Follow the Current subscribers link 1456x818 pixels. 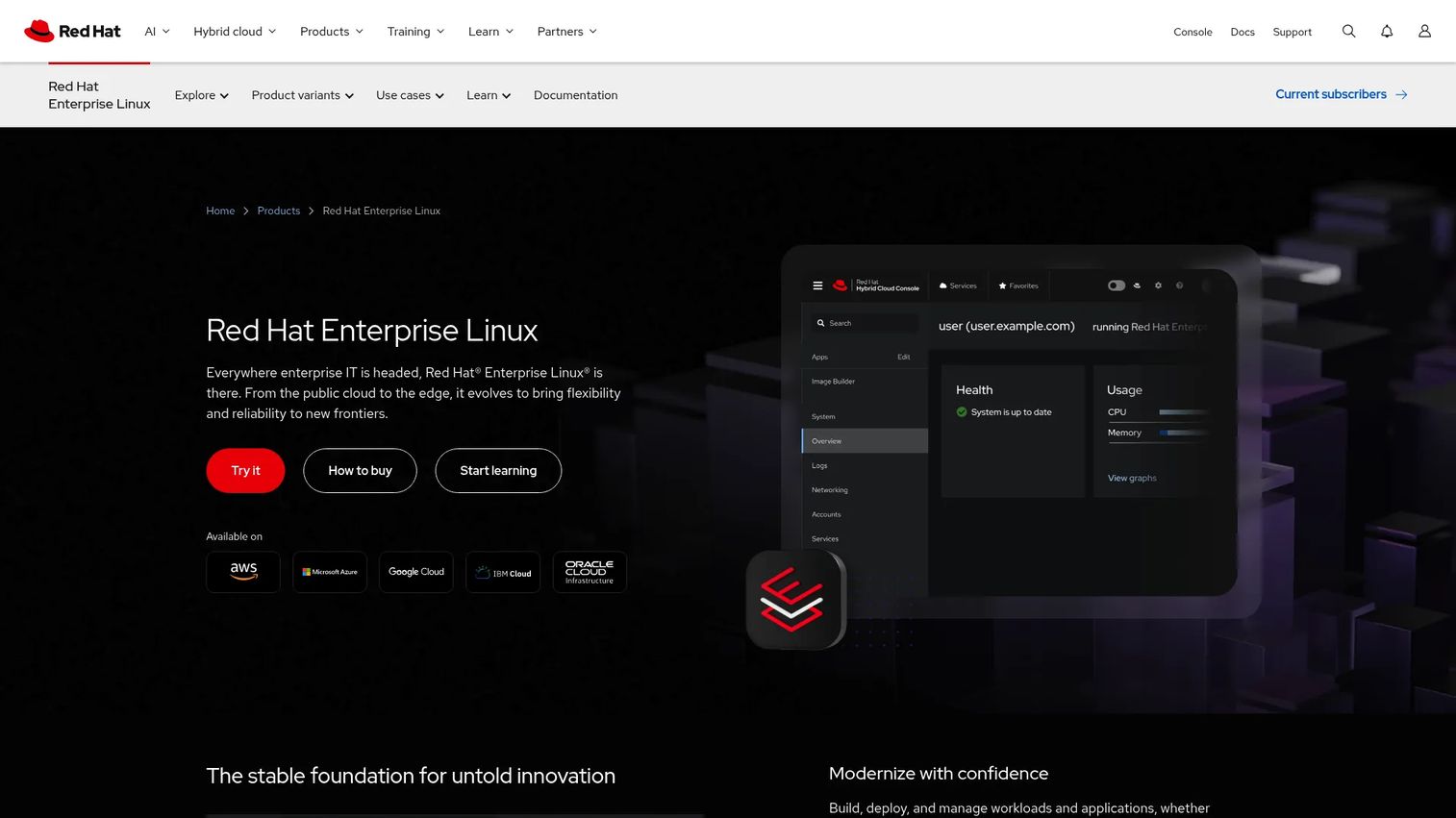point(1341,94)
